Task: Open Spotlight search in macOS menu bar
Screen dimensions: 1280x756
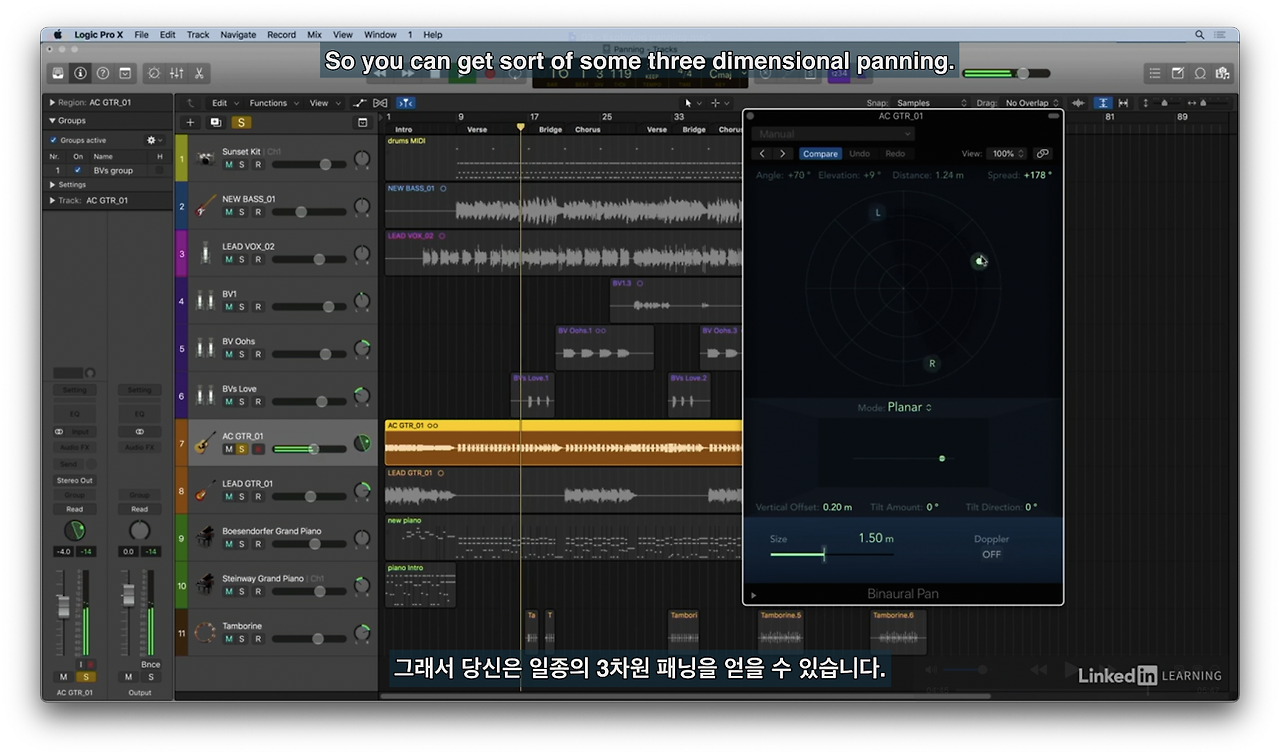Action: pos(1200,34)
